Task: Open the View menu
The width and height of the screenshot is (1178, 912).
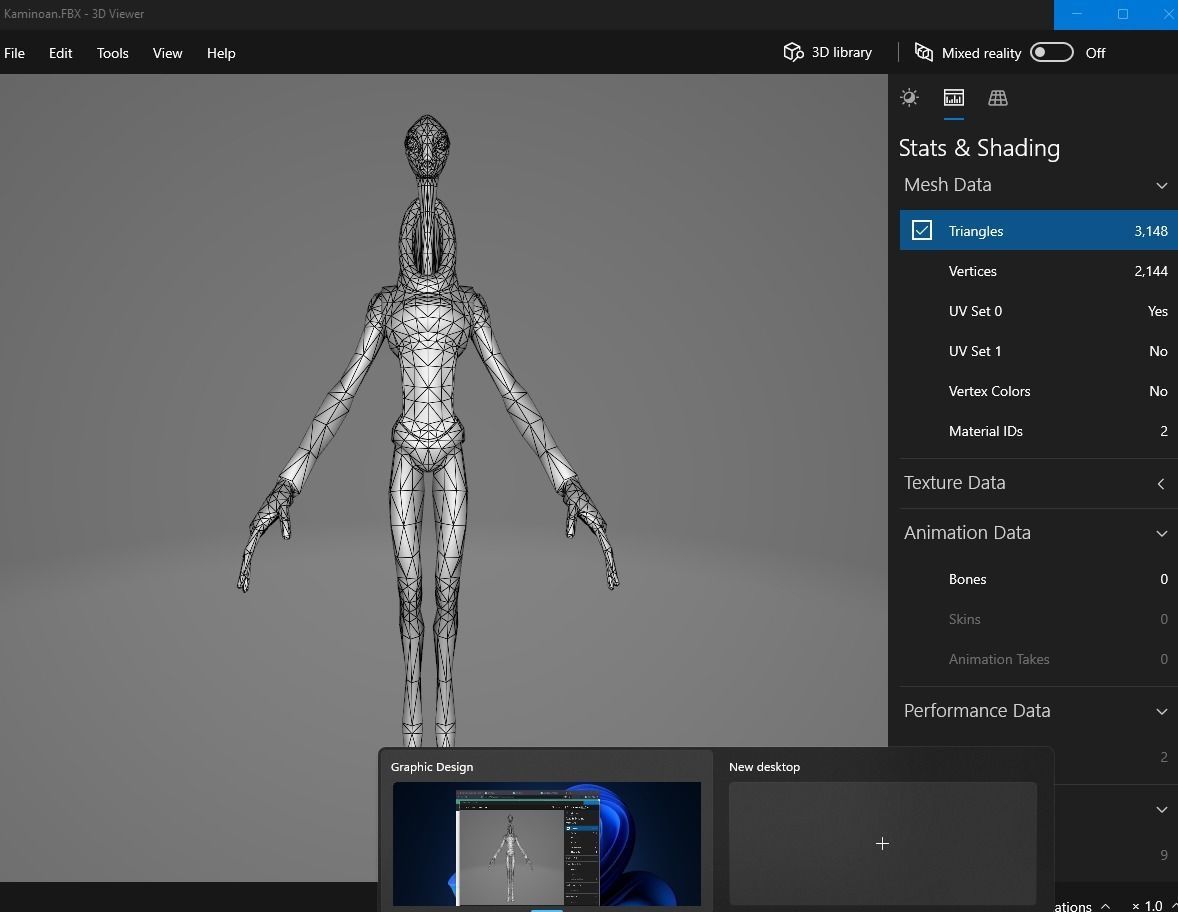Action: point(168,53)
